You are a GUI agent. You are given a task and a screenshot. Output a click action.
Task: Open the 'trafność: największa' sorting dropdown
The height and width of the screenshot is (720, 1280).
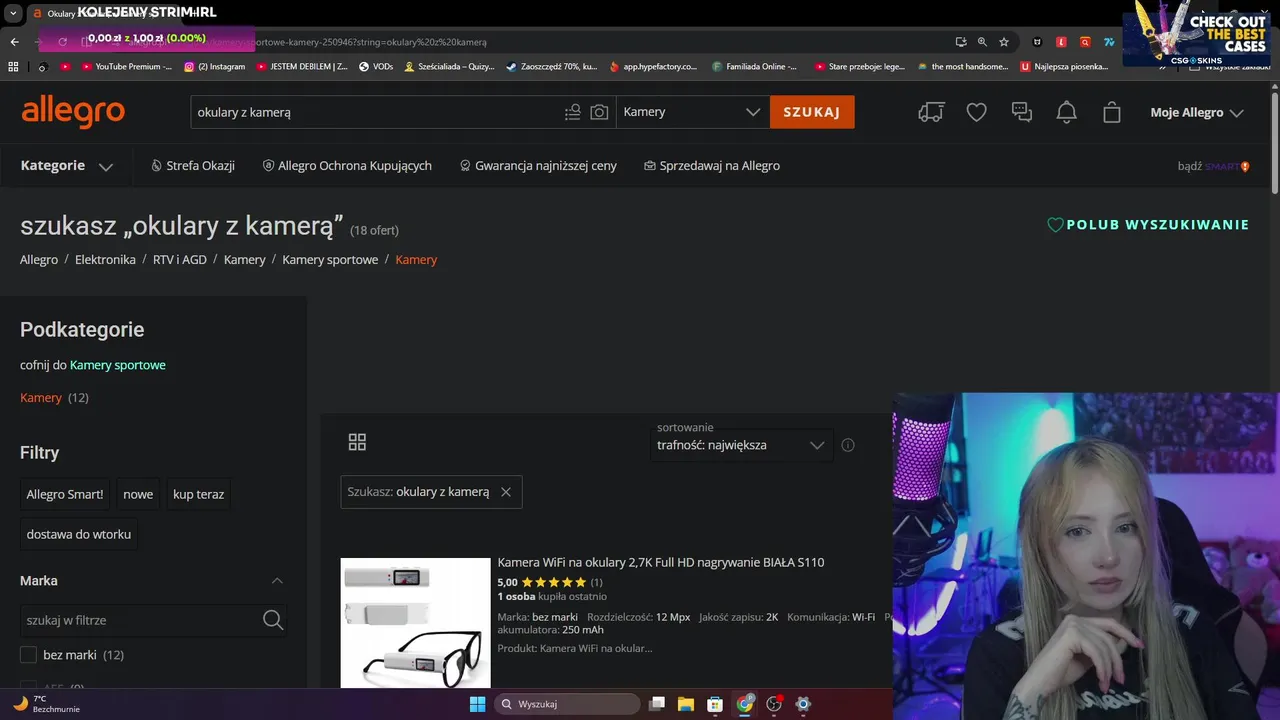741,445
